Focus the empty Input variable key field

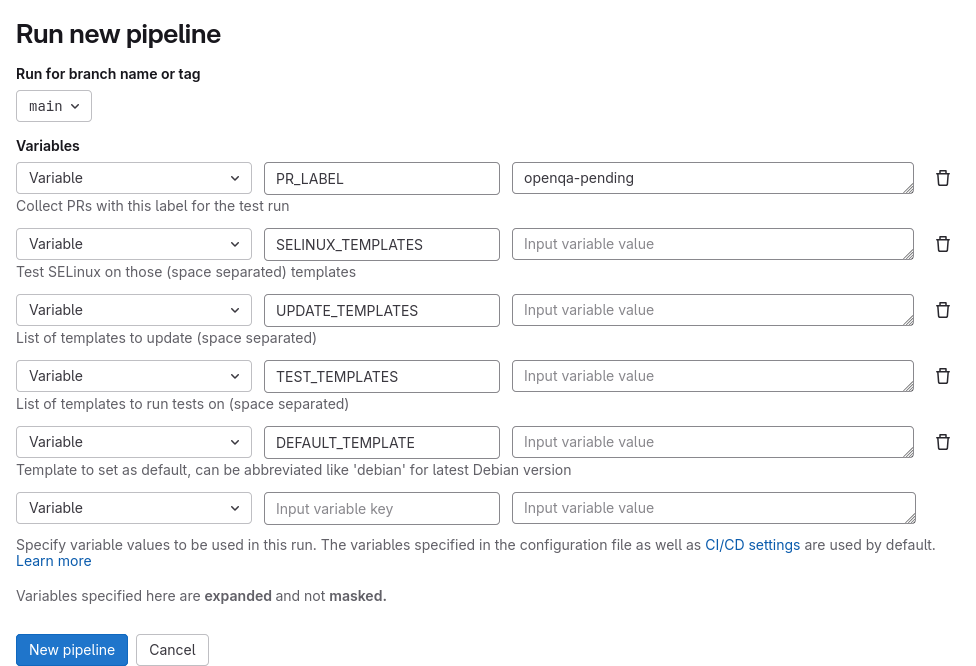pos(381,508)
